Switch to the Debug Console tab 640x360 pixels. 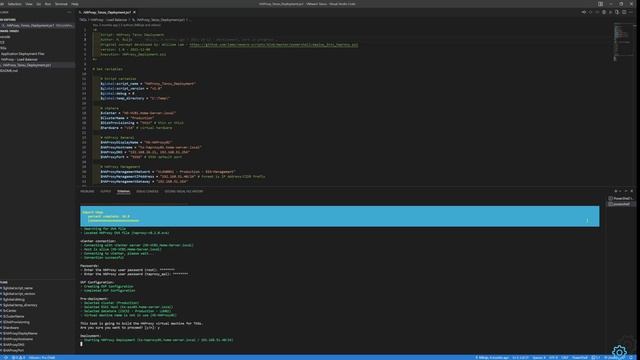point(147,191)
